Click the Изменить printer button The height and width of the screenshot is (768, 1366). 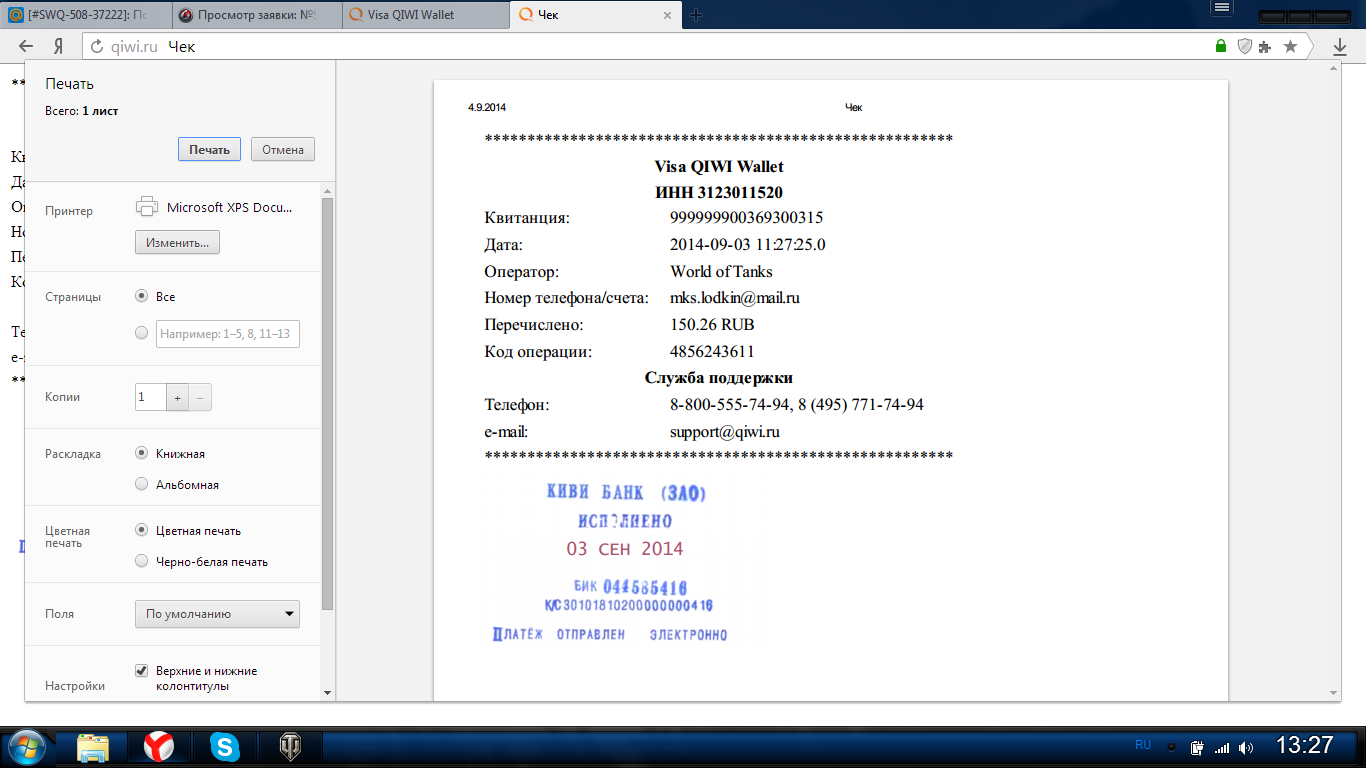click(x=177, y=243)
